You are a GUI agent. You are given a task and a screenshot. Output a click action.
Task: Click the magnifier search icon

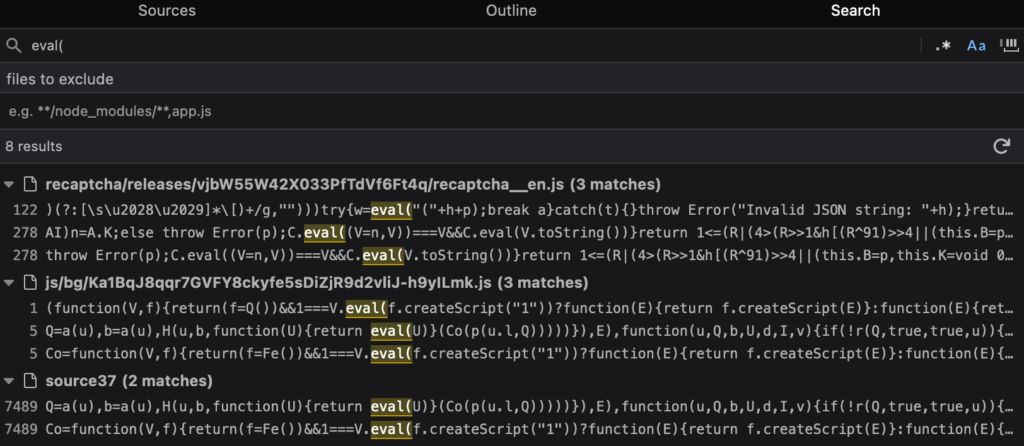pos(13,46)
